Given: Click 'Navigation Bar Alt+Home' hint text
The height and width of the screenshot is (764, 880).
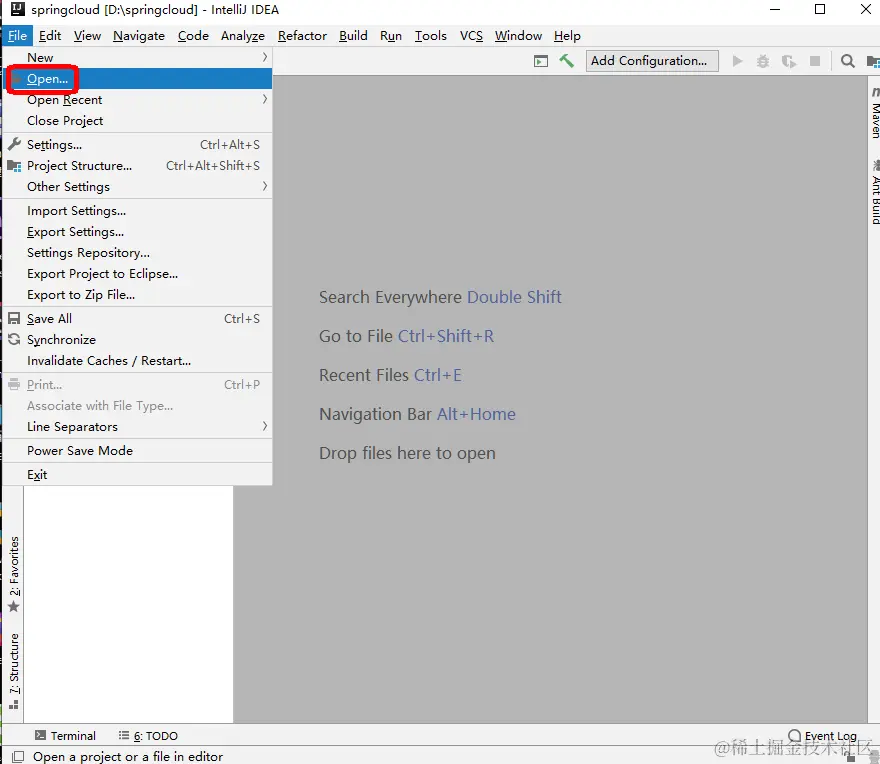Looking at the screenshot, I should point(417,414).
